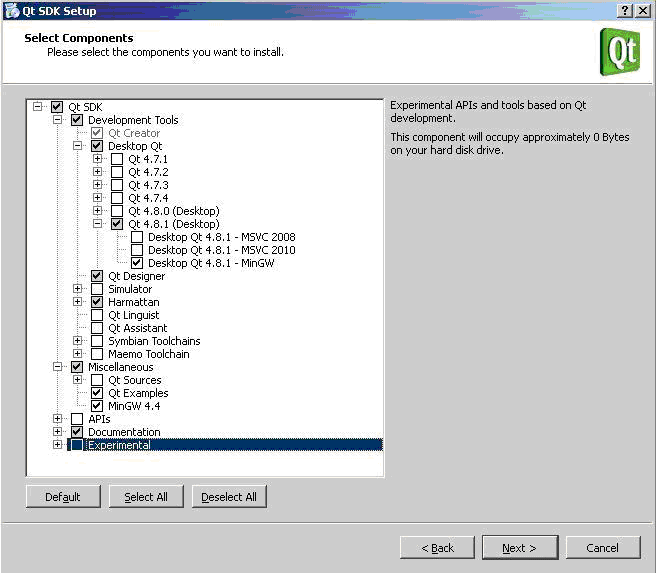Proceed with the Next button
Image resolution: width=656 pixels, height=573 pixels.
[x=520, y=547]
